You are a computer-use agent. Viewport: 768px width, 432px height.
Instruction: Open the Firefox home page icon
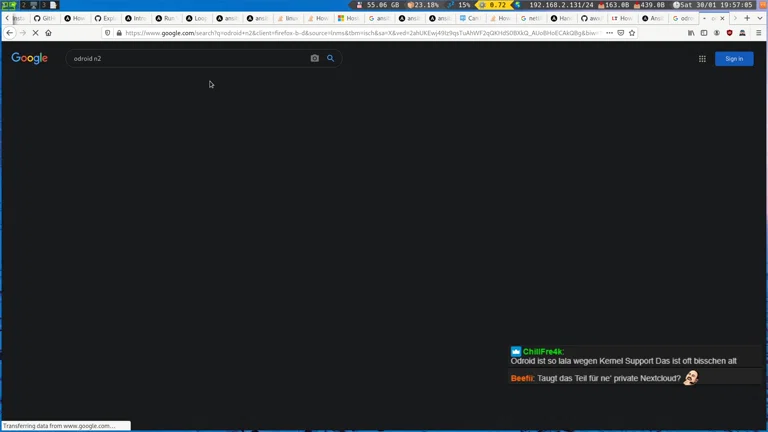[x=48, y=33]
